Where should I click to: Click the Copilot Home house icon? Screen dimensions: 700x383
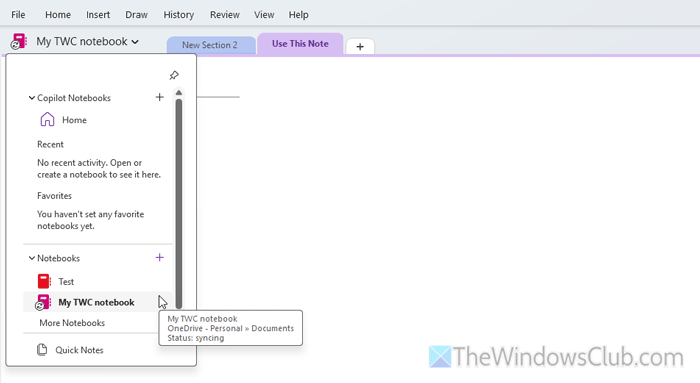(47, 120)
